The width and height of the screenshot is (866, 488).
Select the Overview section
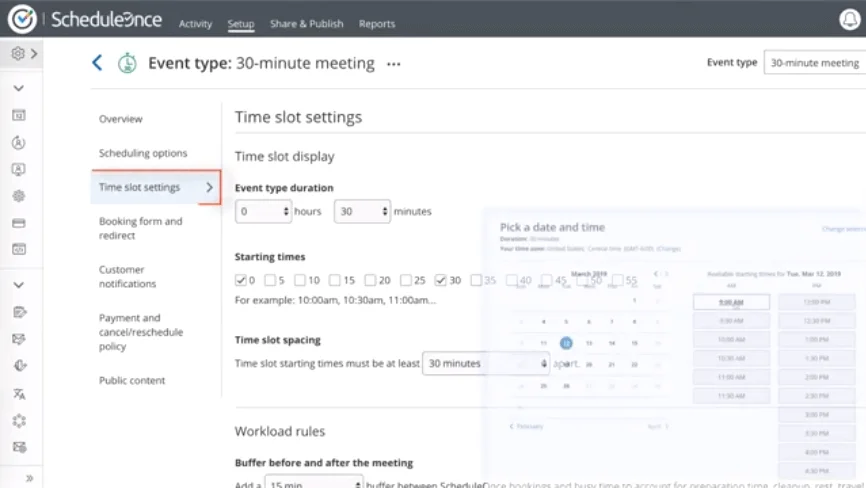pyautogui.click(x=120, y=119)
